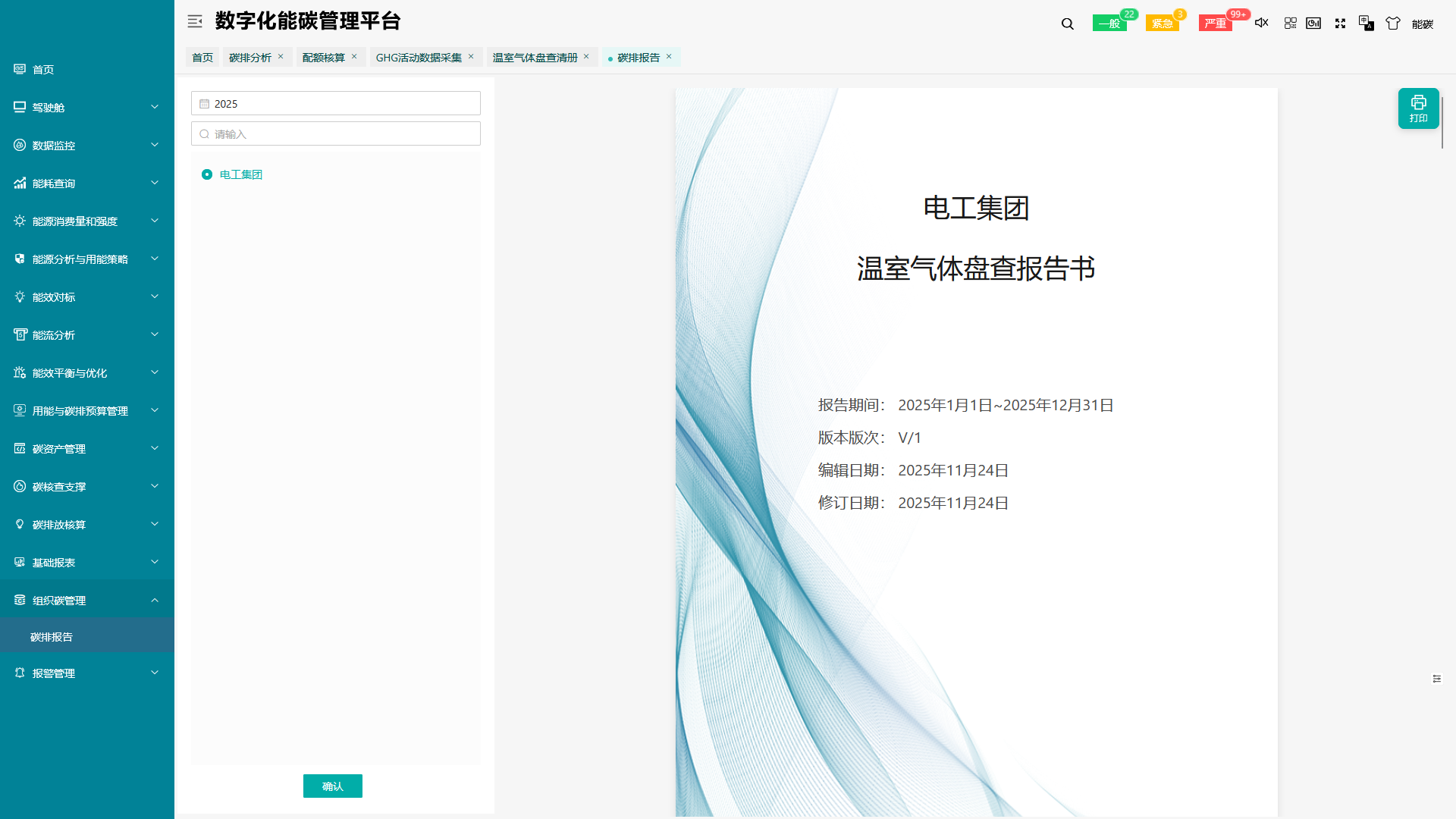The height and width of the screenshot is (819, 1456).
Task: Toggle the sidebar collapse icon beside the title
Action: click(195, 21)
